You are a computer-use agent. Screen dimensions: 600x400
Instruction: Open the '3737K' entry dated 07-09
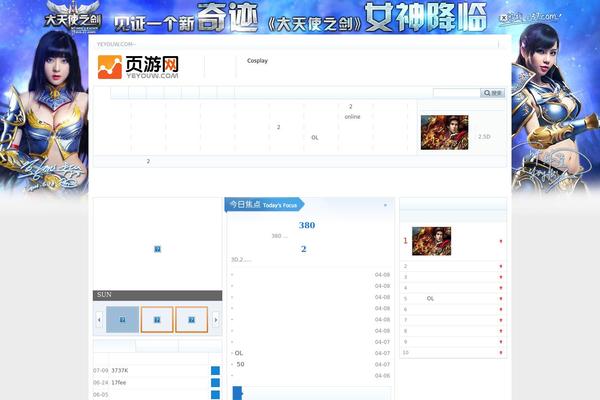(120, 371)
